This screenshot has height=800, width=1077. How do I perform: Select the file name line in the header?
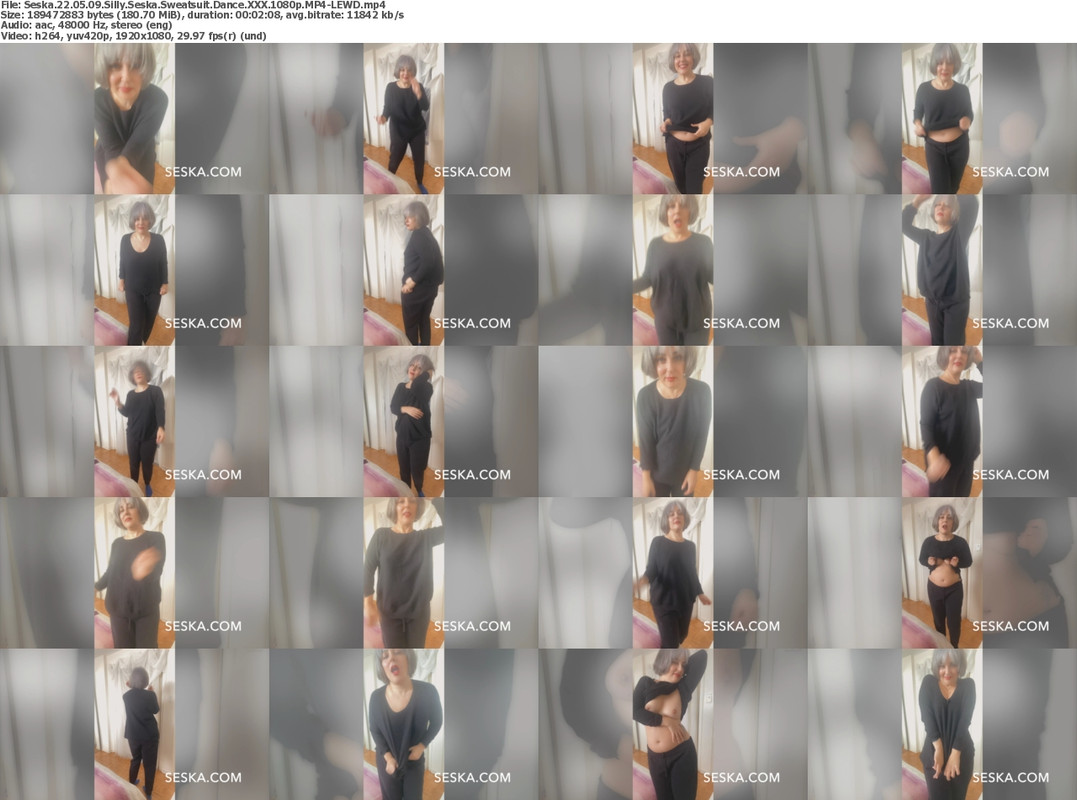point(193,5)
